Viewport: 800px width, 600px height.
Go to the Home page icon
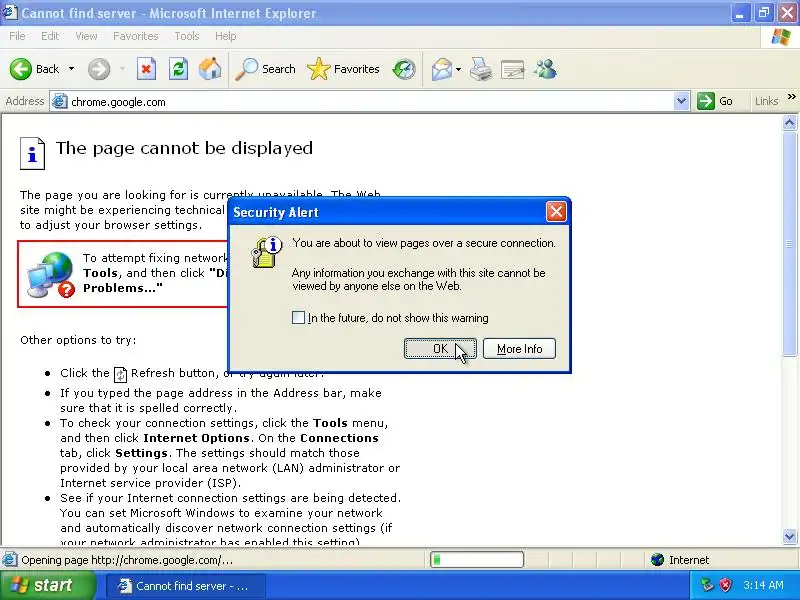click(x=210, y=69)
